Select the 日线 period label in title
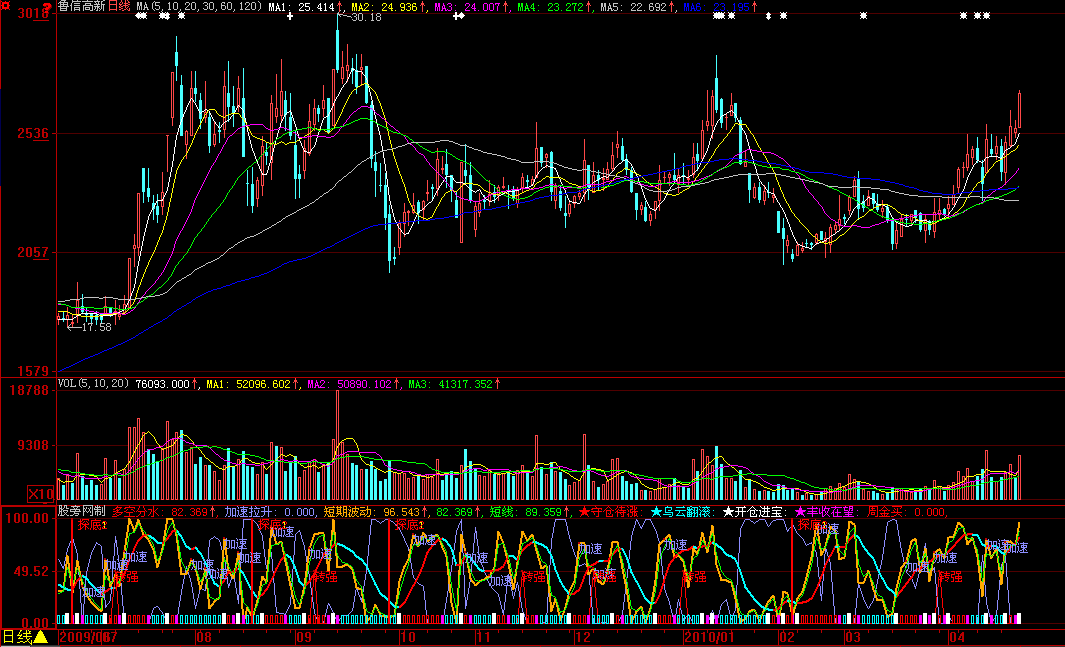Image resolution: width=1065 pixels, height=647 pixels. tap(119, 6)
